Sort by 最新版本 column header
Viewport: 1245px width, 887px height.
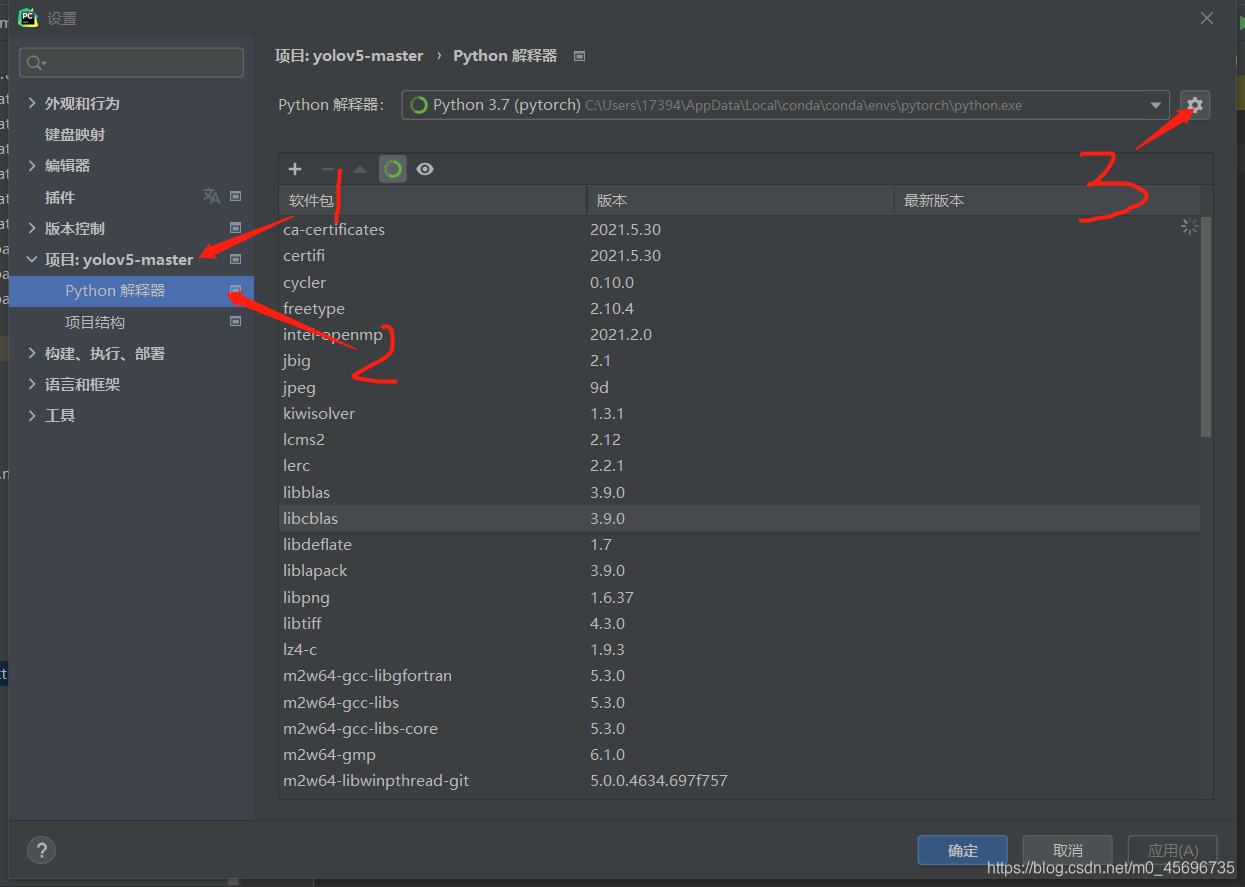(x=1047, y=200)
